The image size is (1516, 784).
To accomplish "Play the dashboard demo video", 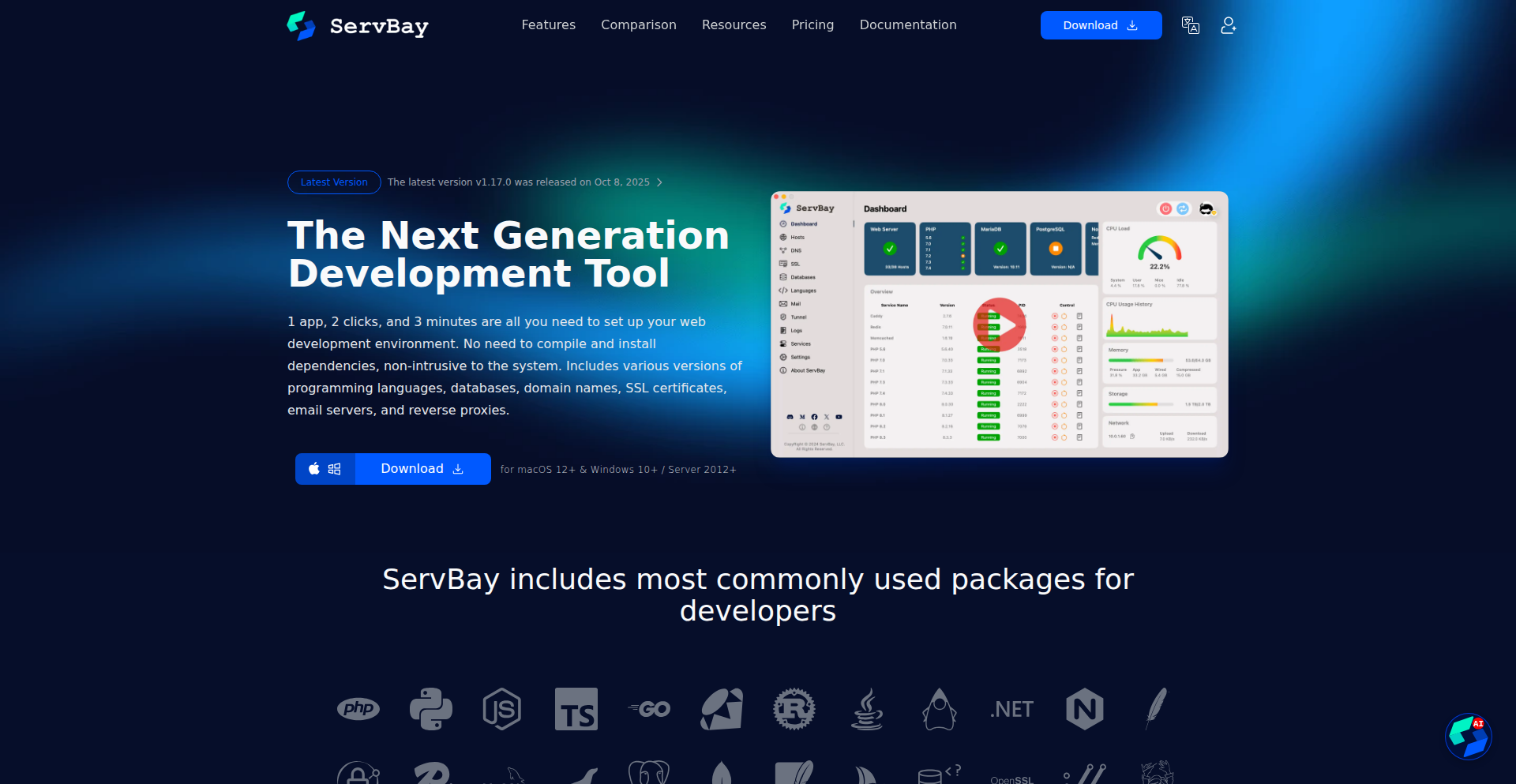I will (1000, 324).
